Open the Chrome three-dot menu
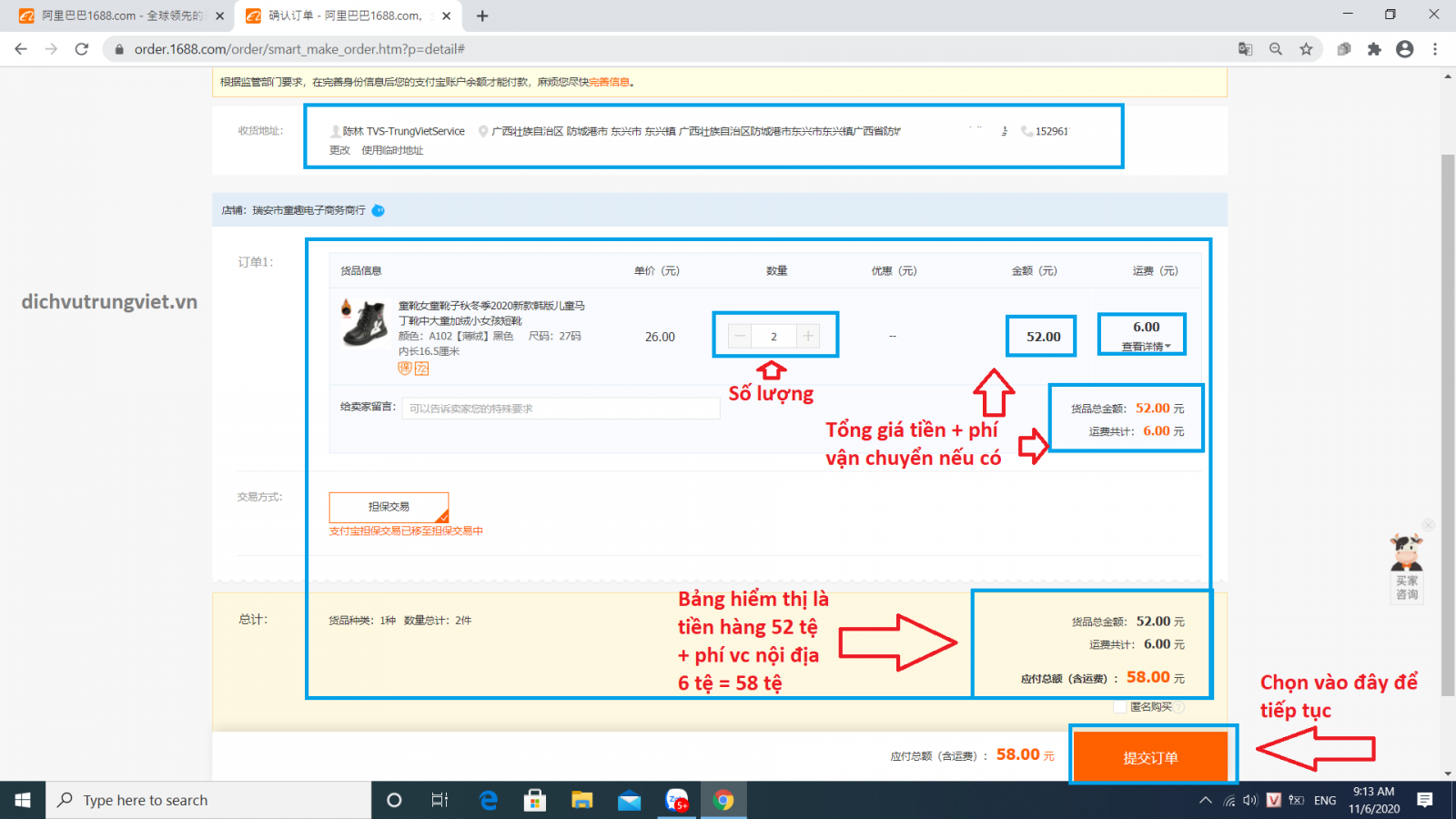The width and height of the screenshot is (1456, 819). point(1435,49)
